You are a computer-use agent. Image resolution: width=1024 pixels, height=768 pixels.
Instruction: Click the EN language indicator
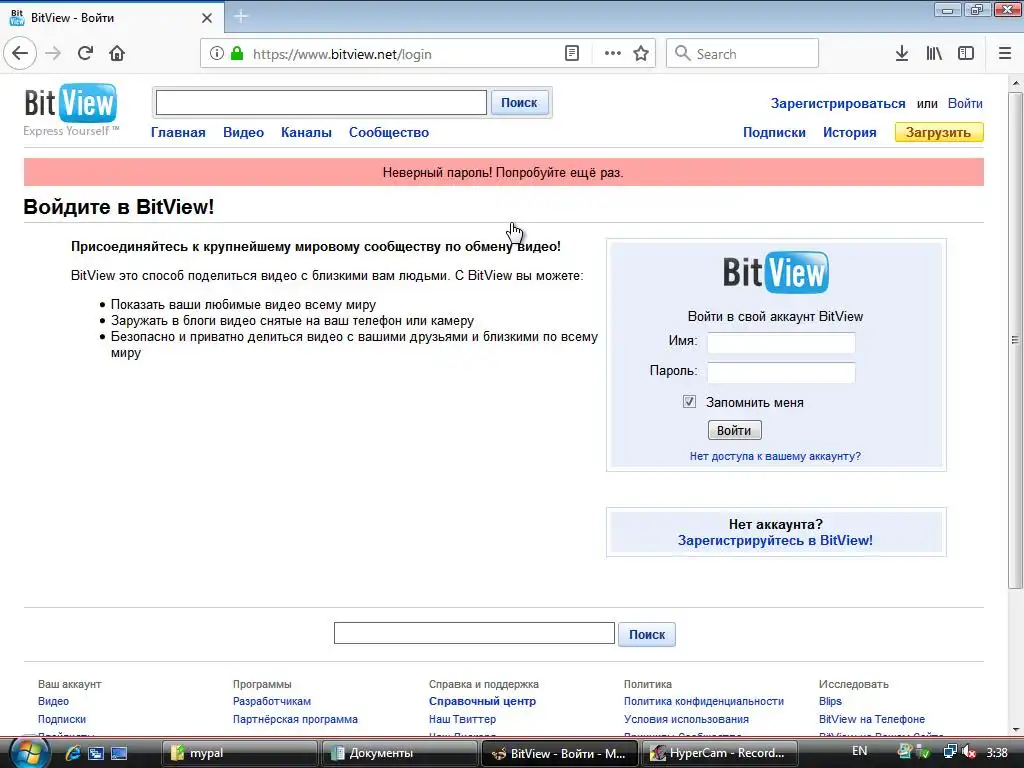860,751
